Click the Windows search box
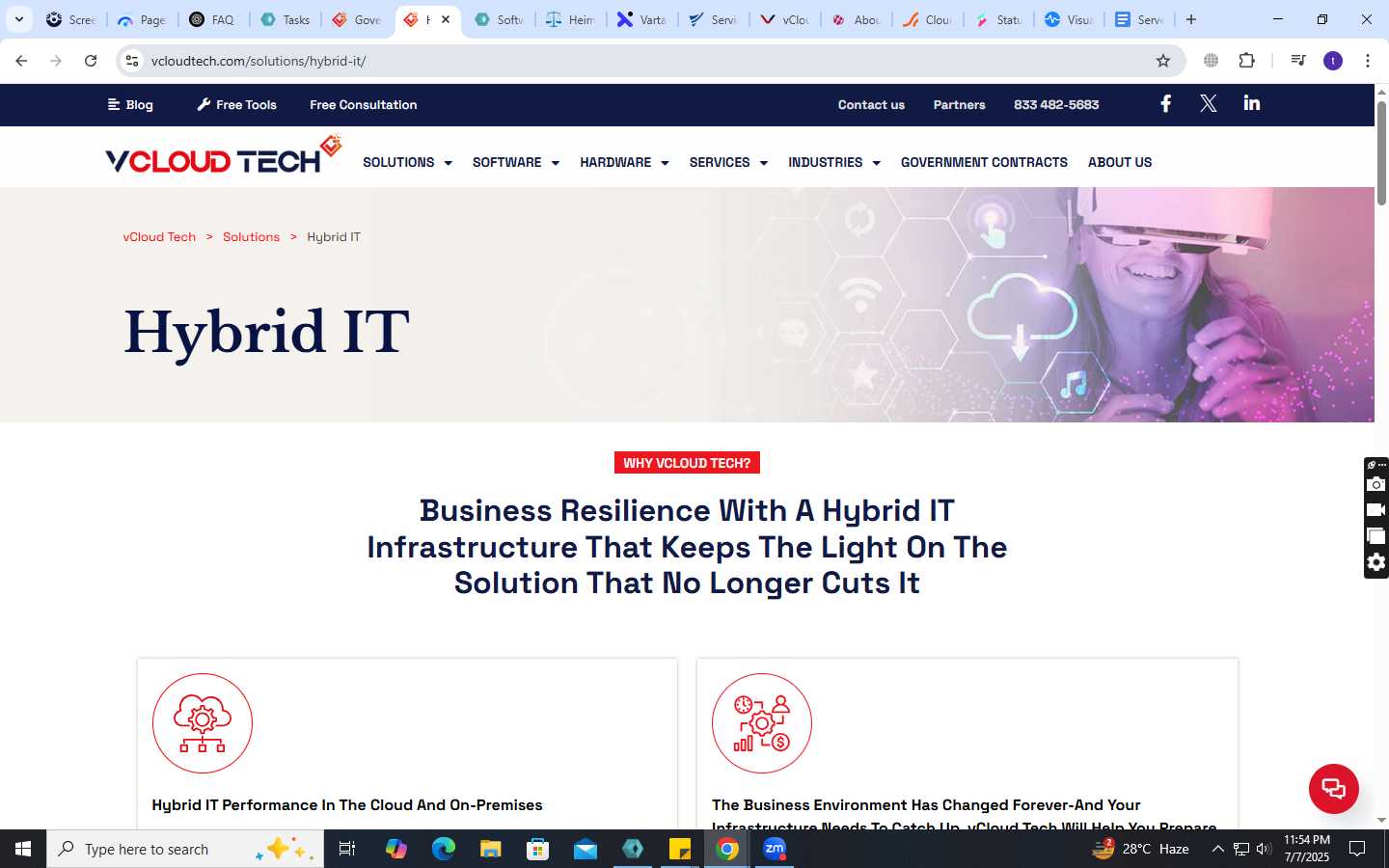Image resolution: width=1389 pixels, height=868 pixels. (185, 849)
